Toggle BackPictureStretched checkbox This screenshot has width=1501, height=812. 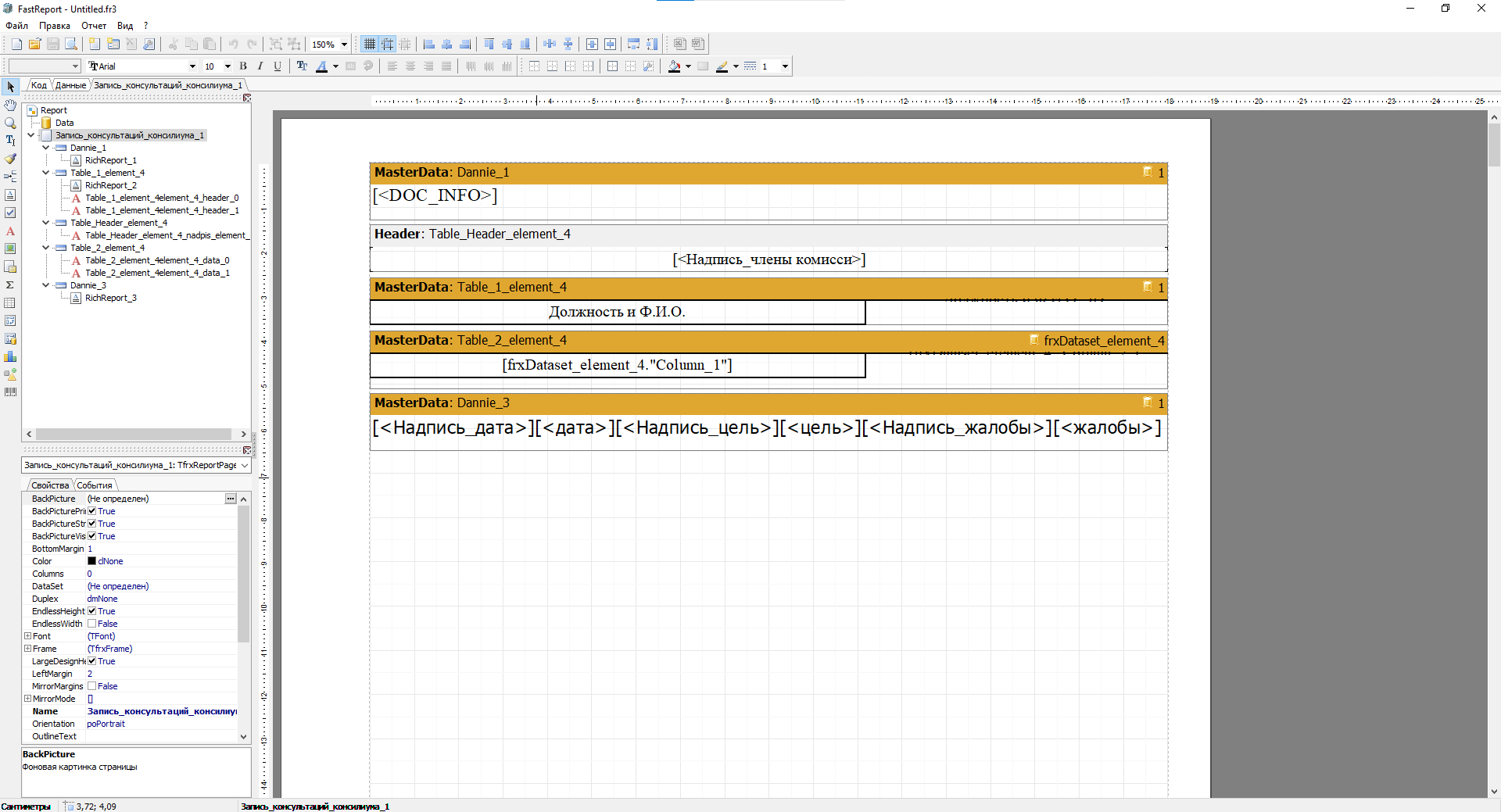91,524
